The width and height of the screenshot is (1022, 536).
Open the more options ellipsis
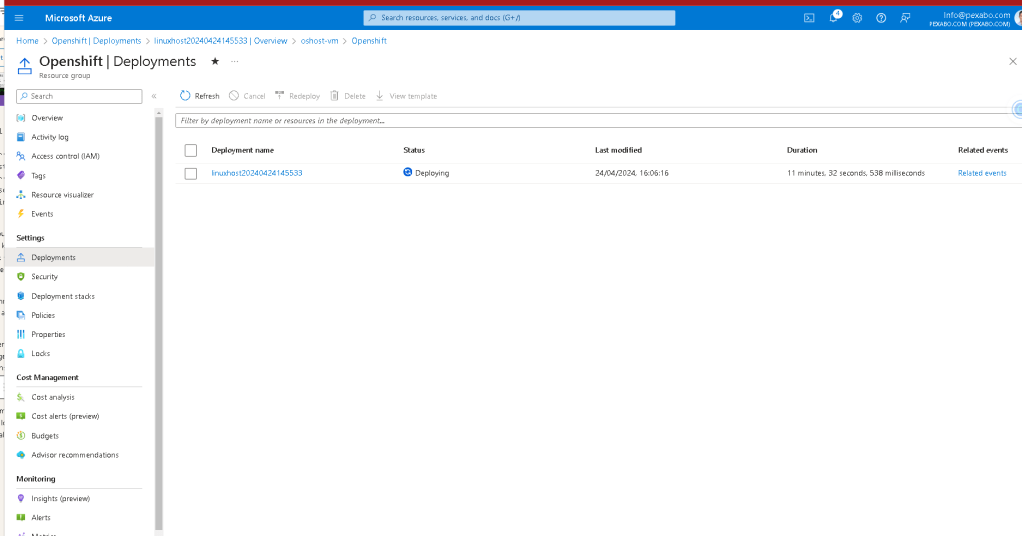235,61
